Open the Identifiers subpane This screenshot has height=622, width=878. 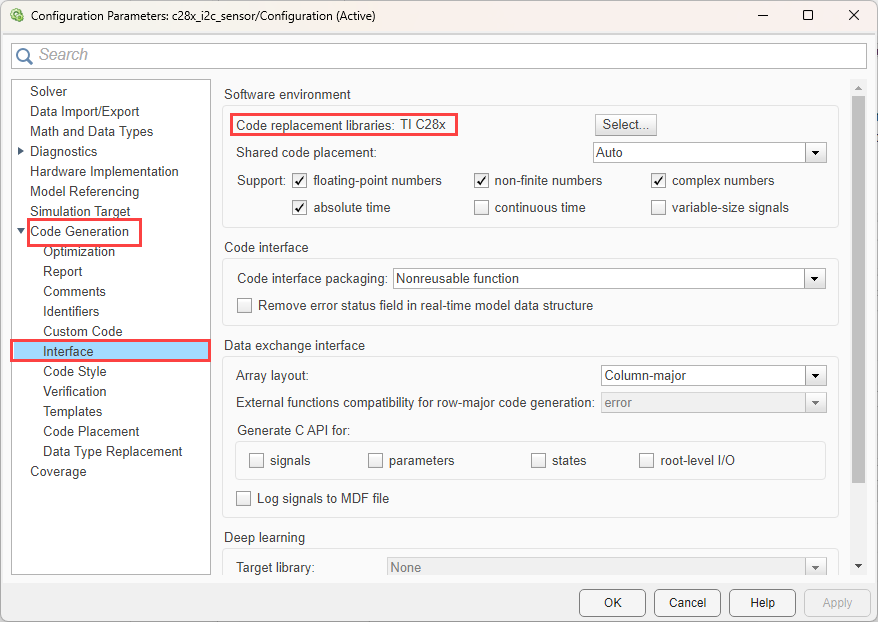[71, 311]
